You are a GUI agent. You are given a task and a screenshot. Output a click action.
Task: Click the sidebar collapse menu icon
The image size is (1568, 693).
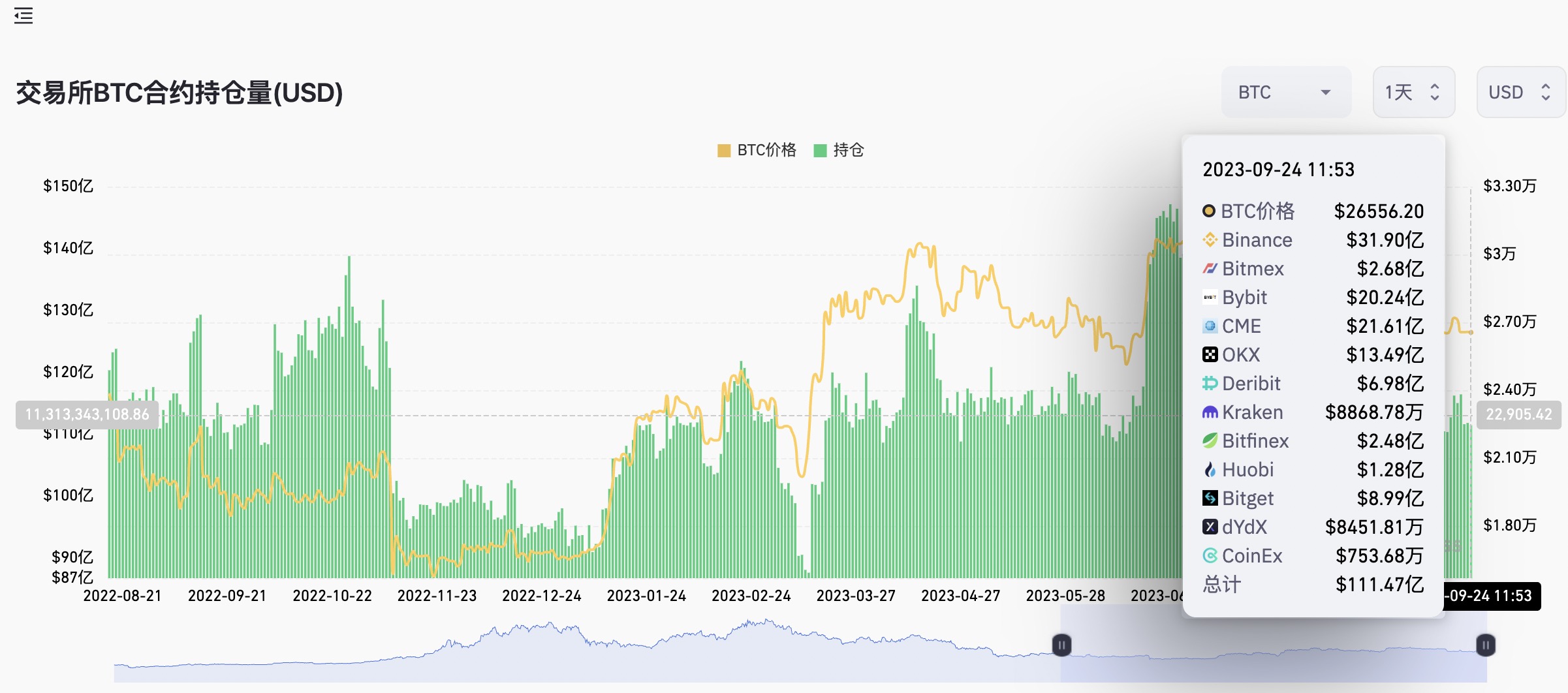(x=24, y=16)
